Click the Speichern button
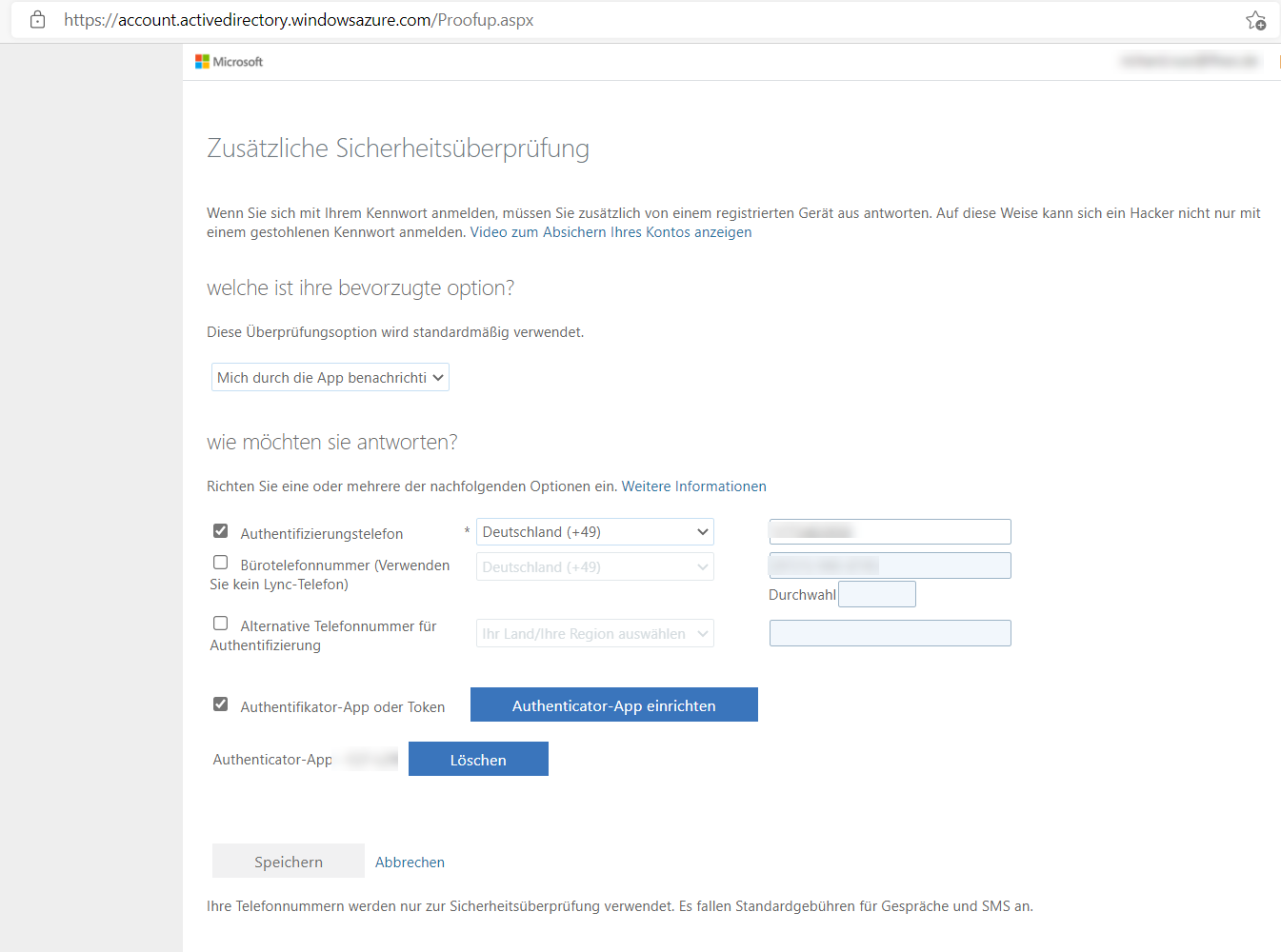1281x952 pixels. click(288, 860)
